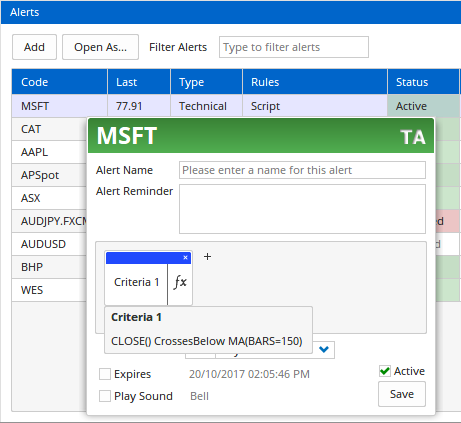The width and height of the screenshot is (461, 423).
Task: Enable the Play Sound checkbox
Action: (x=105, y=396)
